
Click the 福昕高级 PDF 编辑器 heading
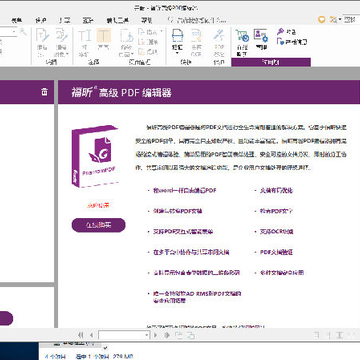121,92
